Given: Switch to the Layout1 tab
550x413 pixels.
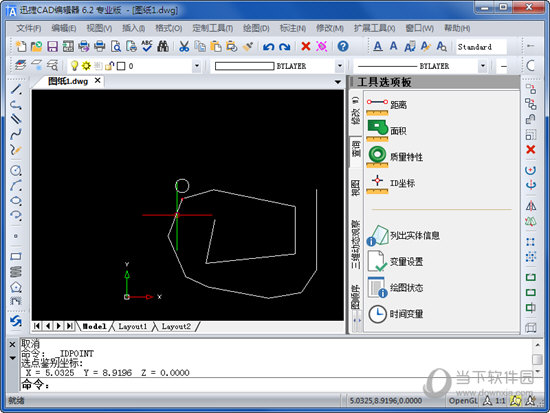Looking at the screenshot, I should pos(132,326).
